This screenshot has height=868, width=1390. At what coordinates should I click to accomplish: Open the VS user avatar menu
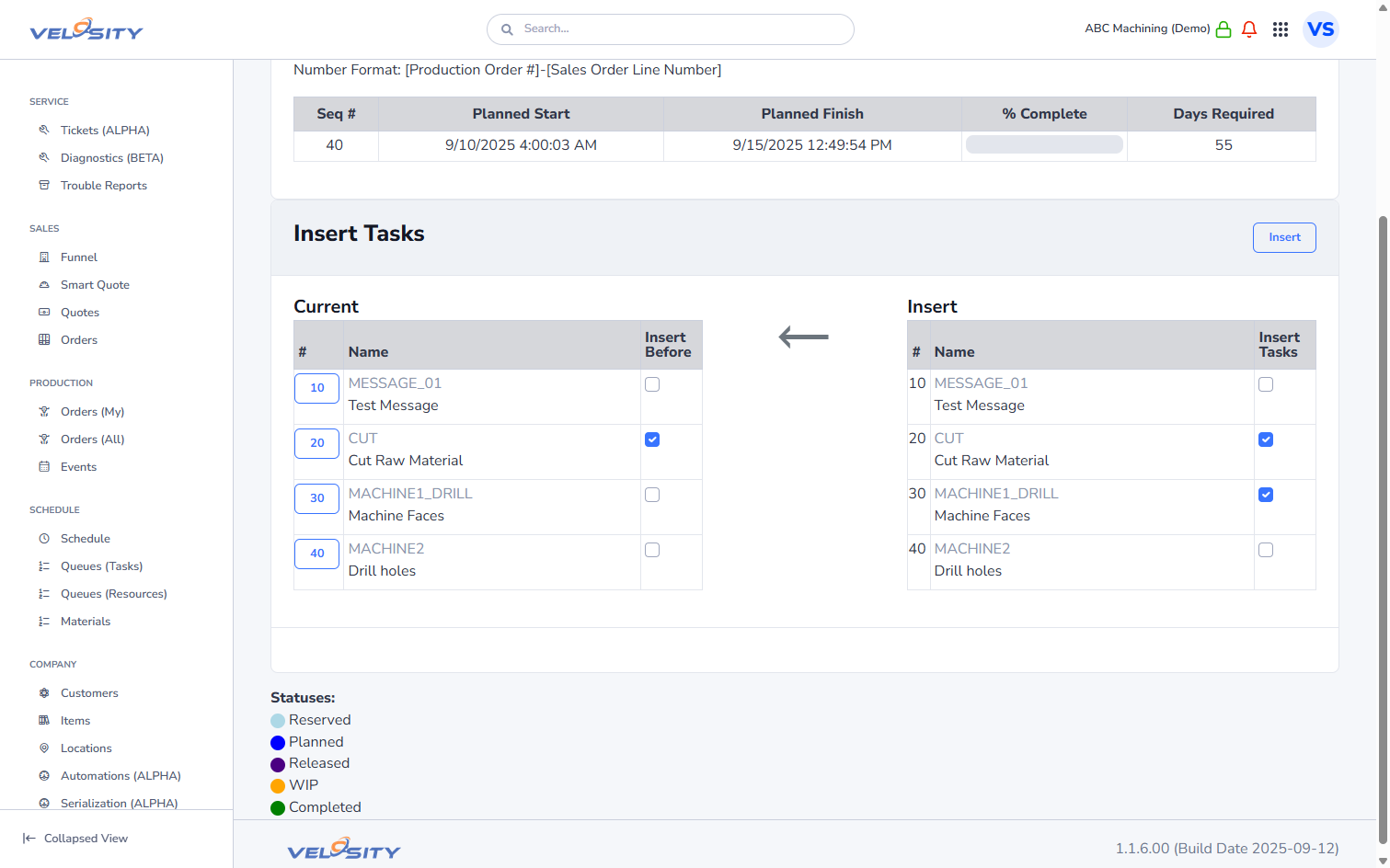pyautogui.click(x=1320, y=29)
